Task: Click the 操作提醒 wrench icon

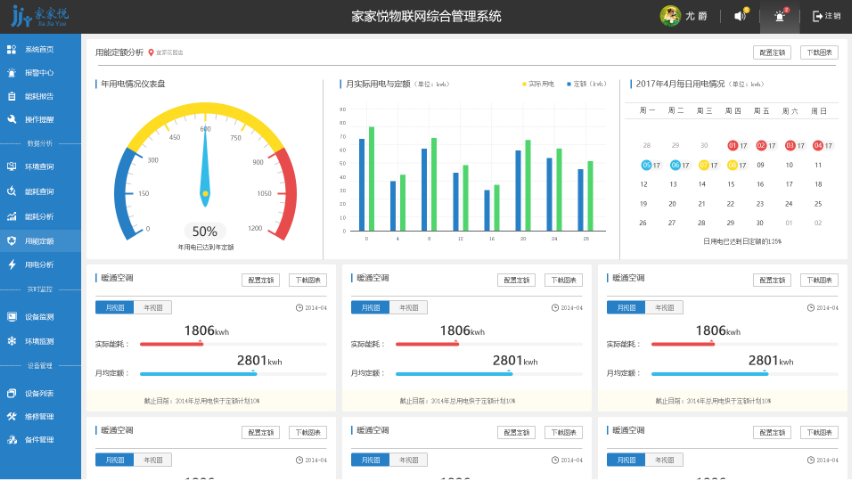Action: click(11, 120)
